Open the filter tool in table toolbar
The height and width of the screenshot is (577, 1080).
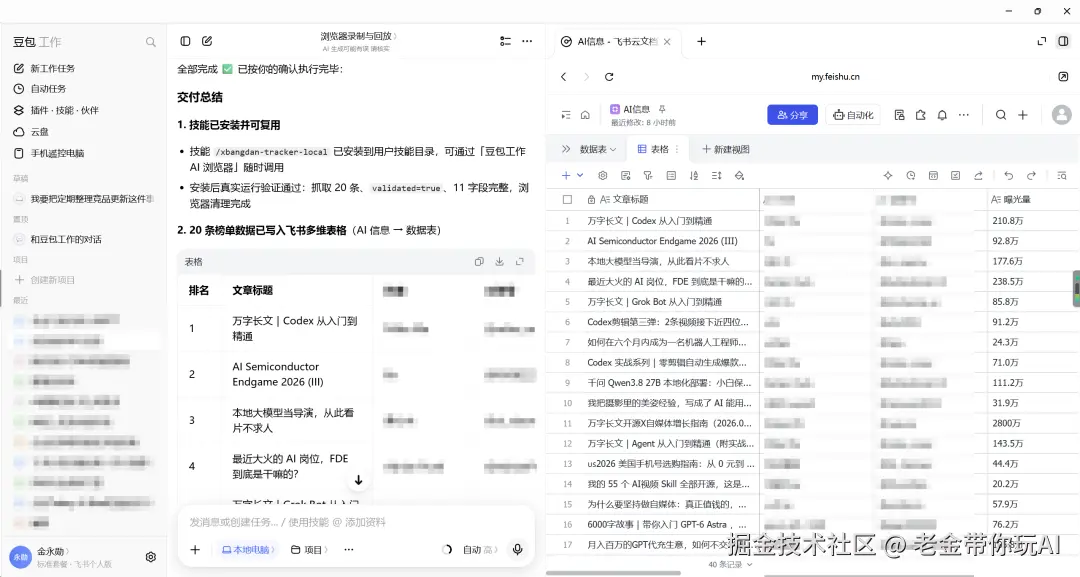647,176
